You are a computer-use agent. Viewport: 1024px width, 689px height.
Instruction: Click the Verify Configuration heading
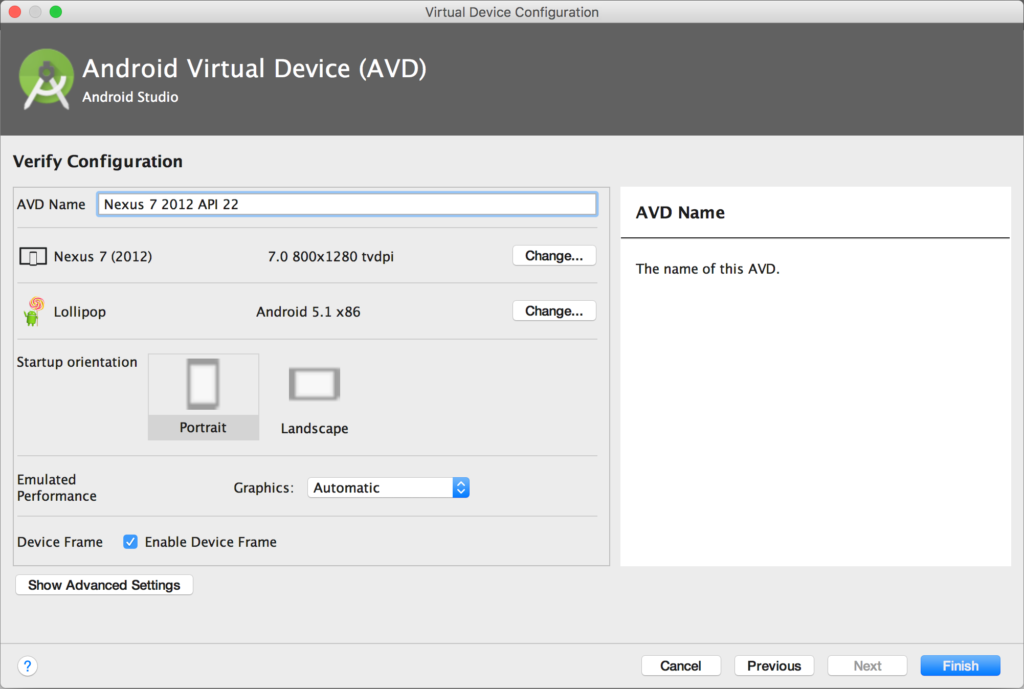coord(98,161)
